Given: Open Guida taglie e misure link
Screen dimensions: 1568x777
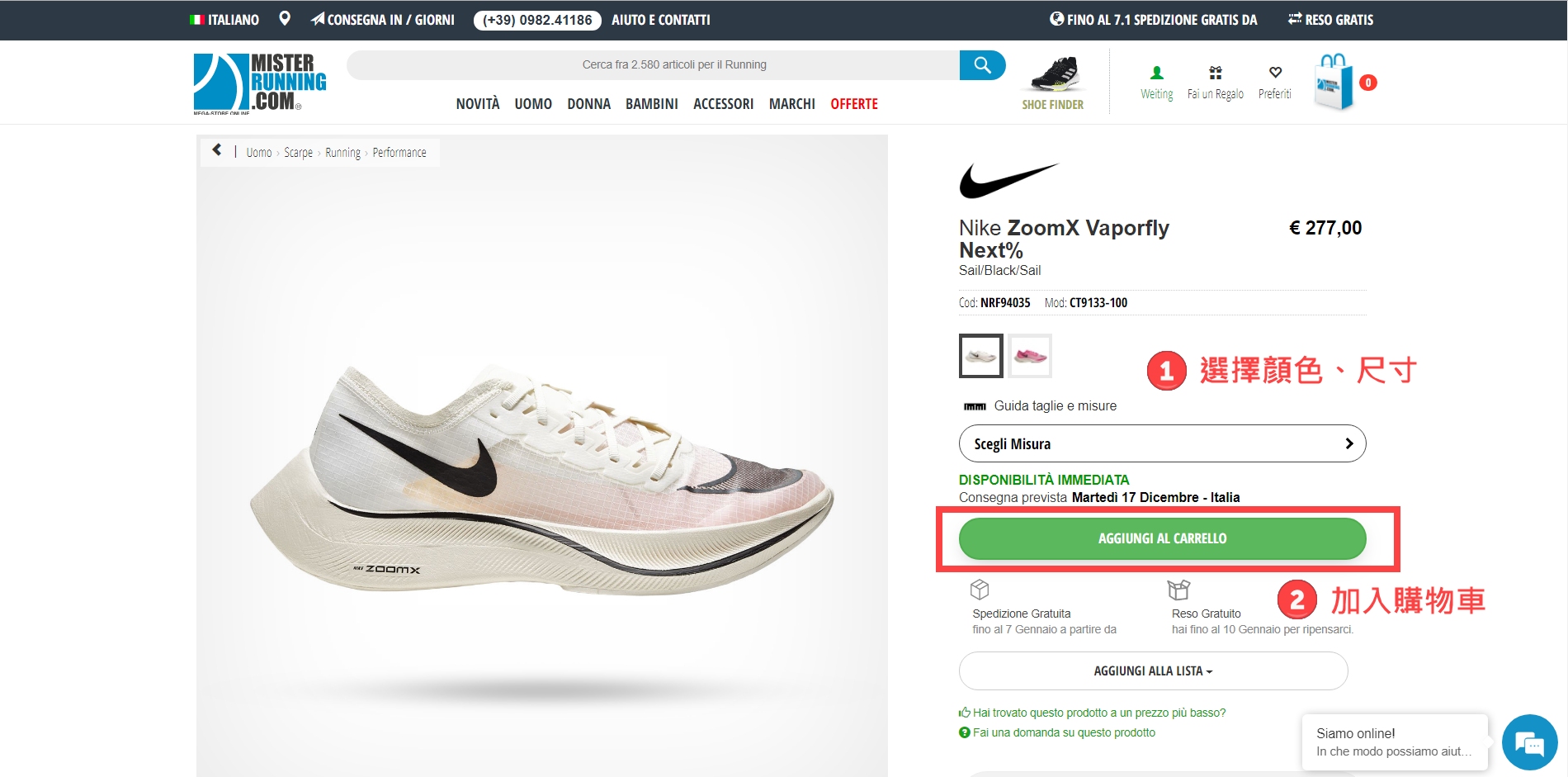Looking at the screenshot, I should pos(1055,406).
